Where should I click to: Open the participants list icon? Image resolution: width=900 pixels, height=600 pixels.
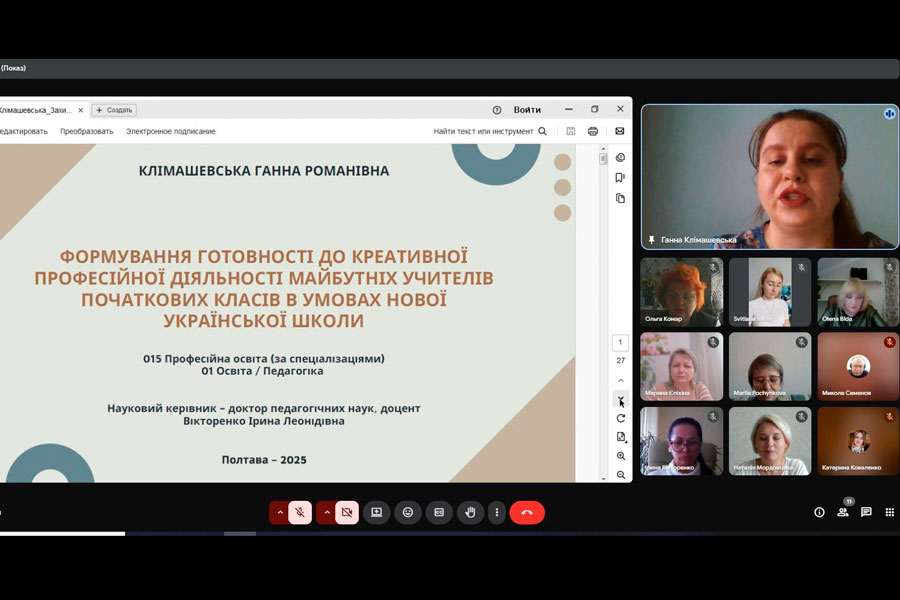(843, 512)
